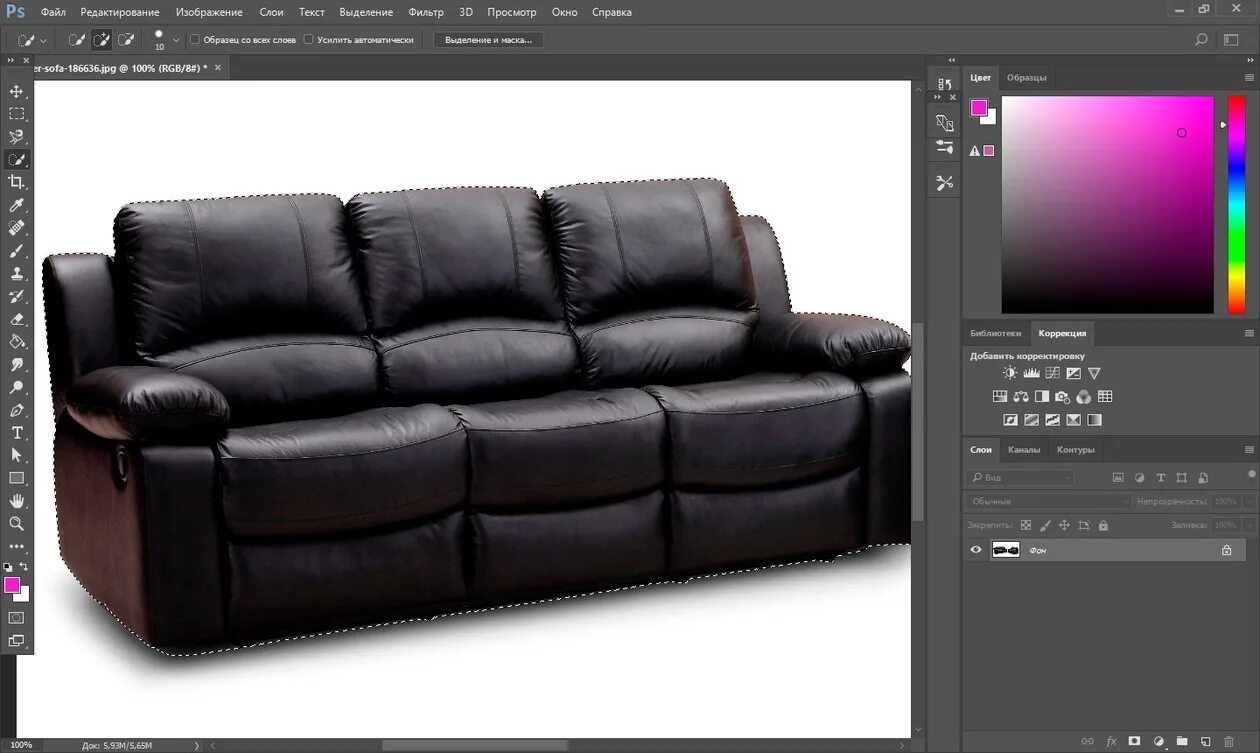Click the 'Выделение и маска...' button
Viewport: 1260px width, 753px height.
coord(488,40)
